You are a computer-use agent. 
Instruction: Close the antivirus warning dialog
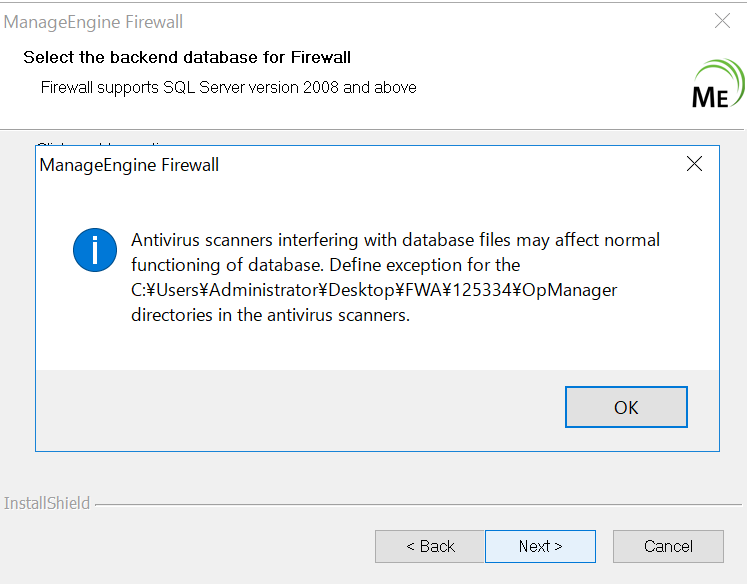[x=694, y=165]
